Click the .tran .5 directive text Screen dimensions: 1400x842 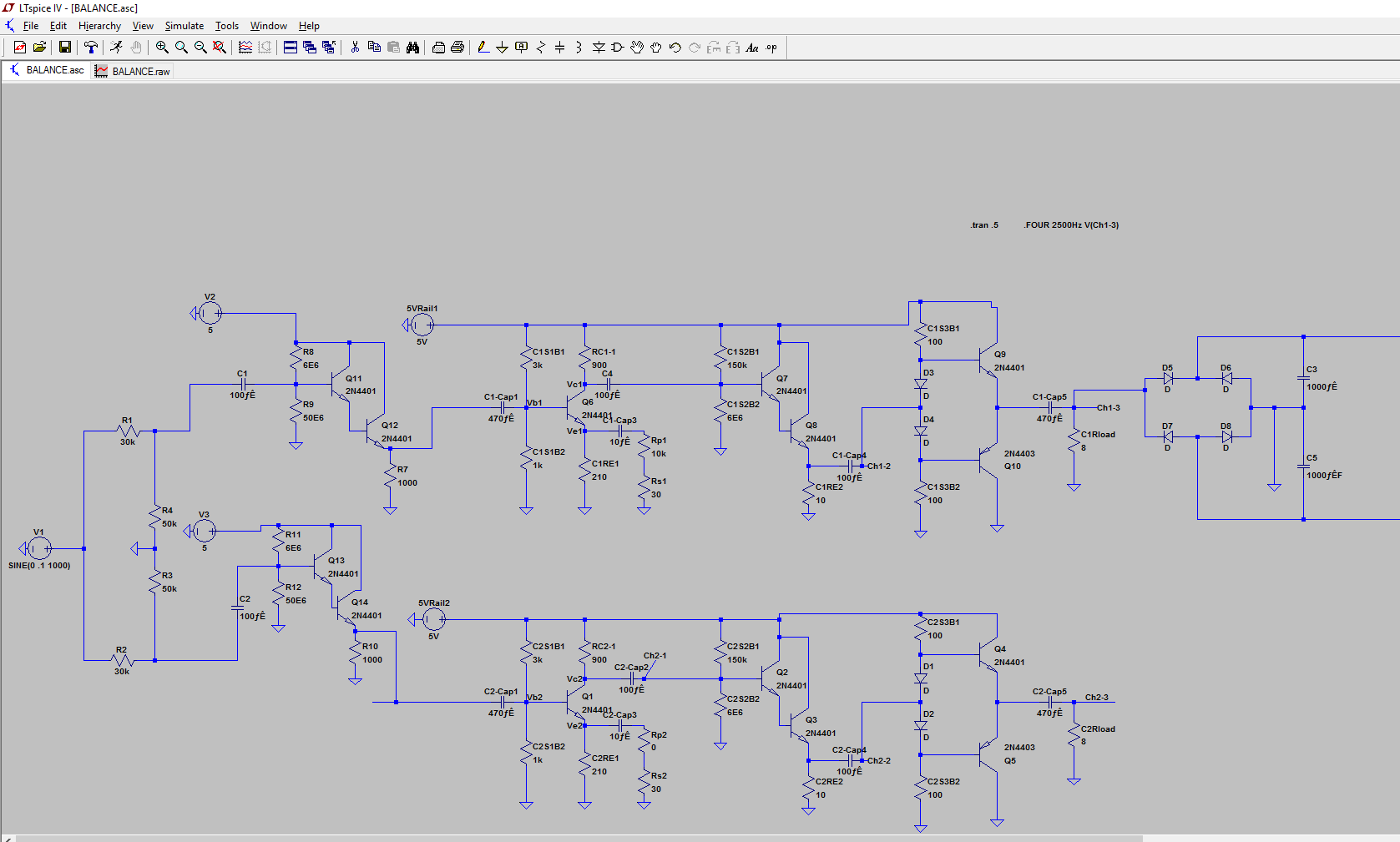984,225
